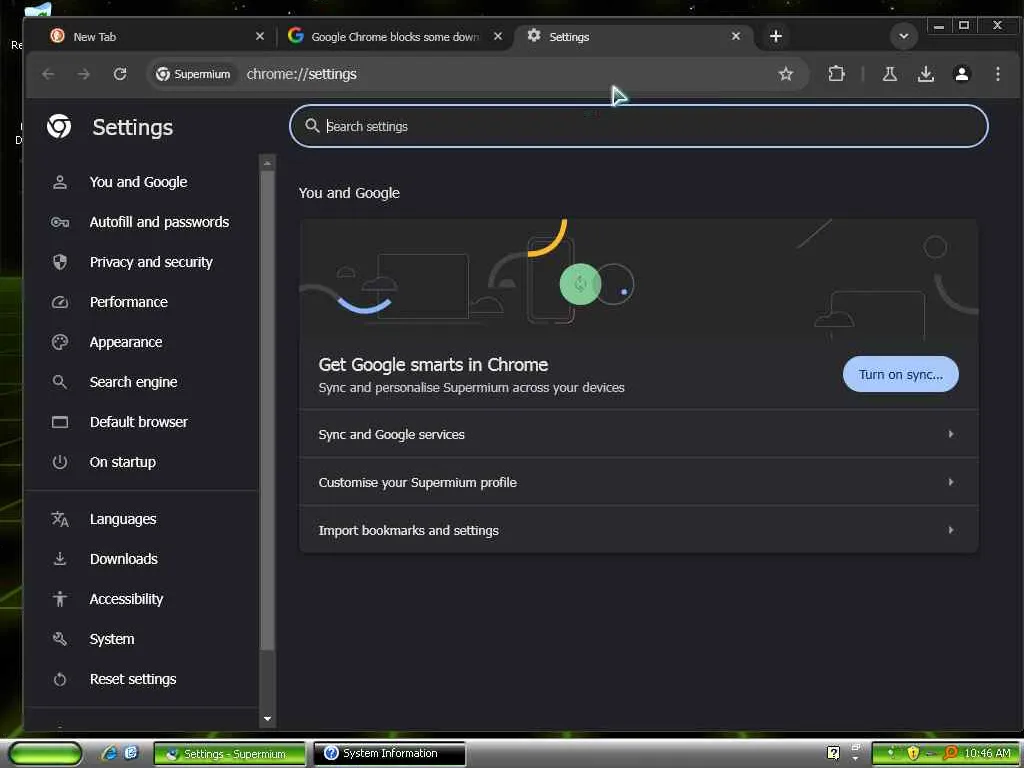Open the profile avatar icon

[x=961, y=74]
